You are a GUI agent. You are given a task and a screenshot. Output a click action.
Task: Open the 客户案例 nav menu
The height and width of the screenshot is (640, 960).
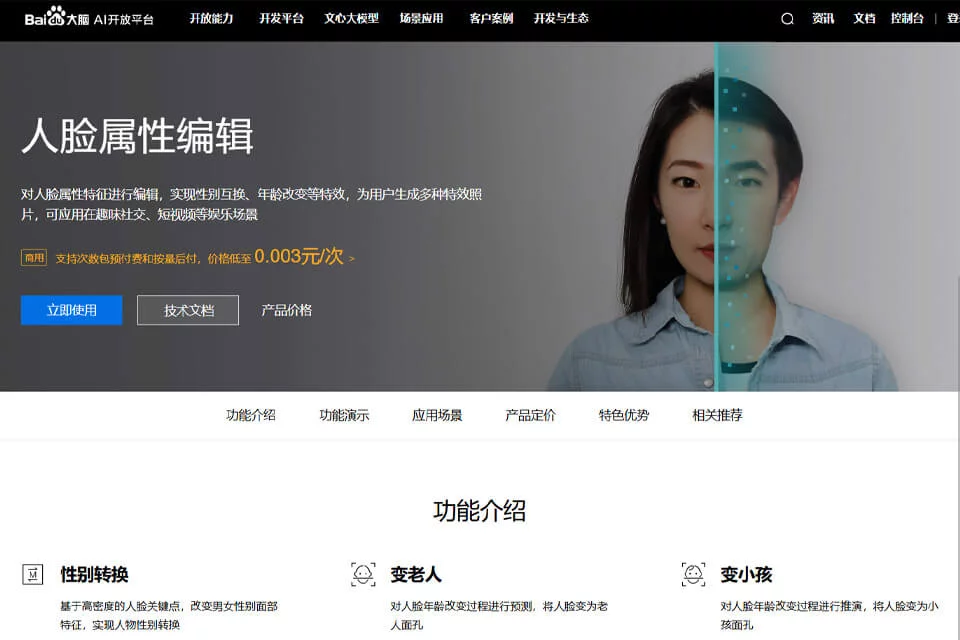pos(491,18)
